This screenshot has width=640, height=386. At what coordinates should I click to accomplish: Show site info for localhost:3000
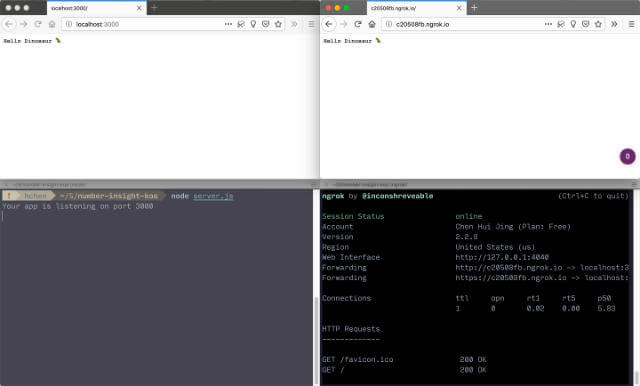point(69,24)
